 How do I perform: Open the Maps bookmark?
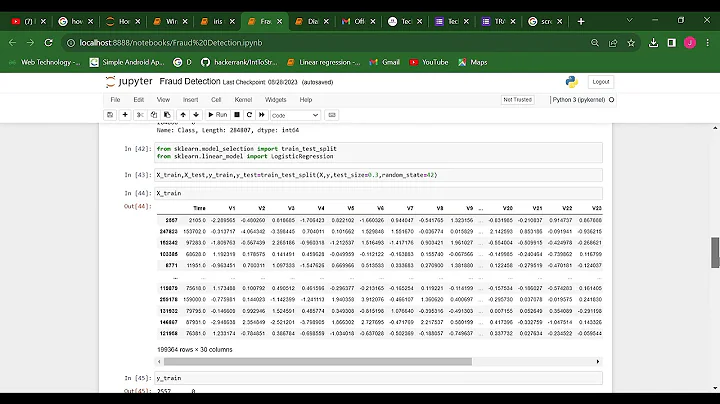point(472,62)
